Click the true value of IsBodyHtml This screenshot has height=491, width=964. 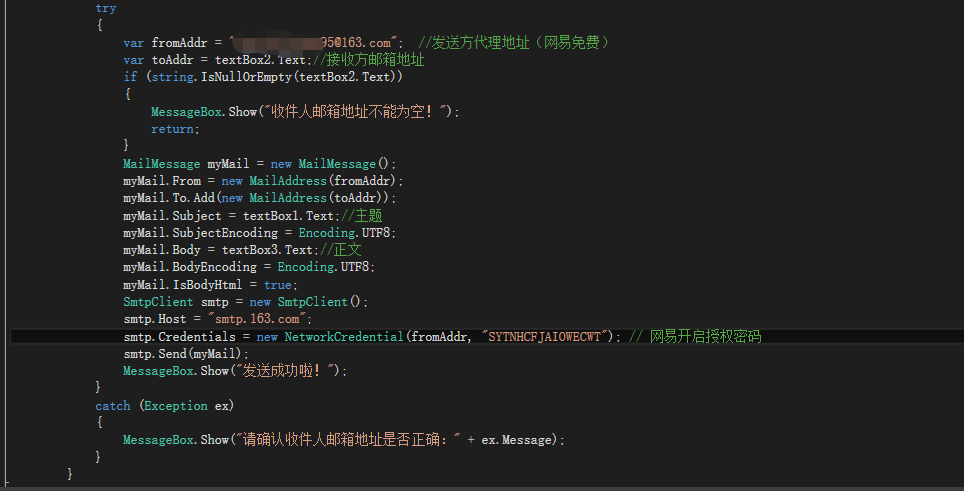pos(279,285)
